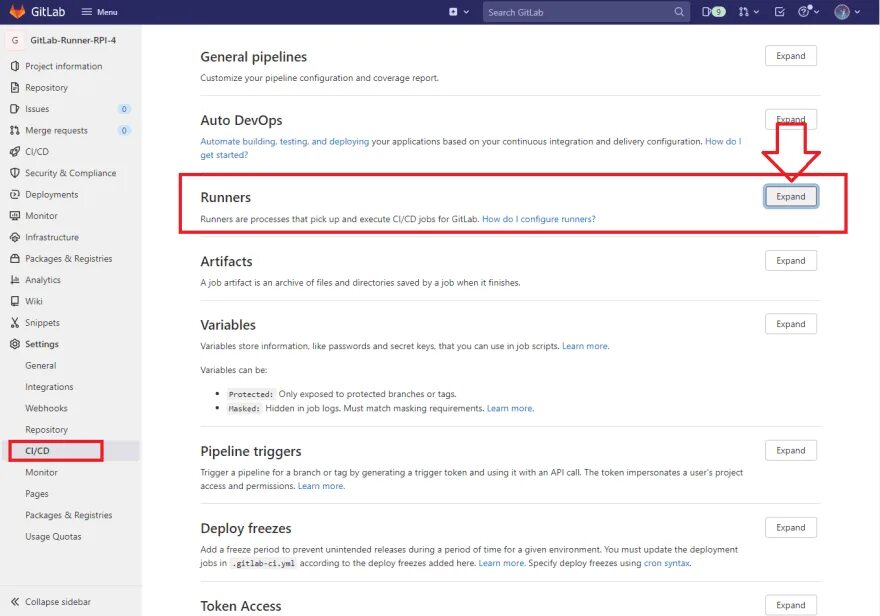Click Learn more in Deploy freezes
The width and height of the screenshot is (880, 616).
coord(502,563)
